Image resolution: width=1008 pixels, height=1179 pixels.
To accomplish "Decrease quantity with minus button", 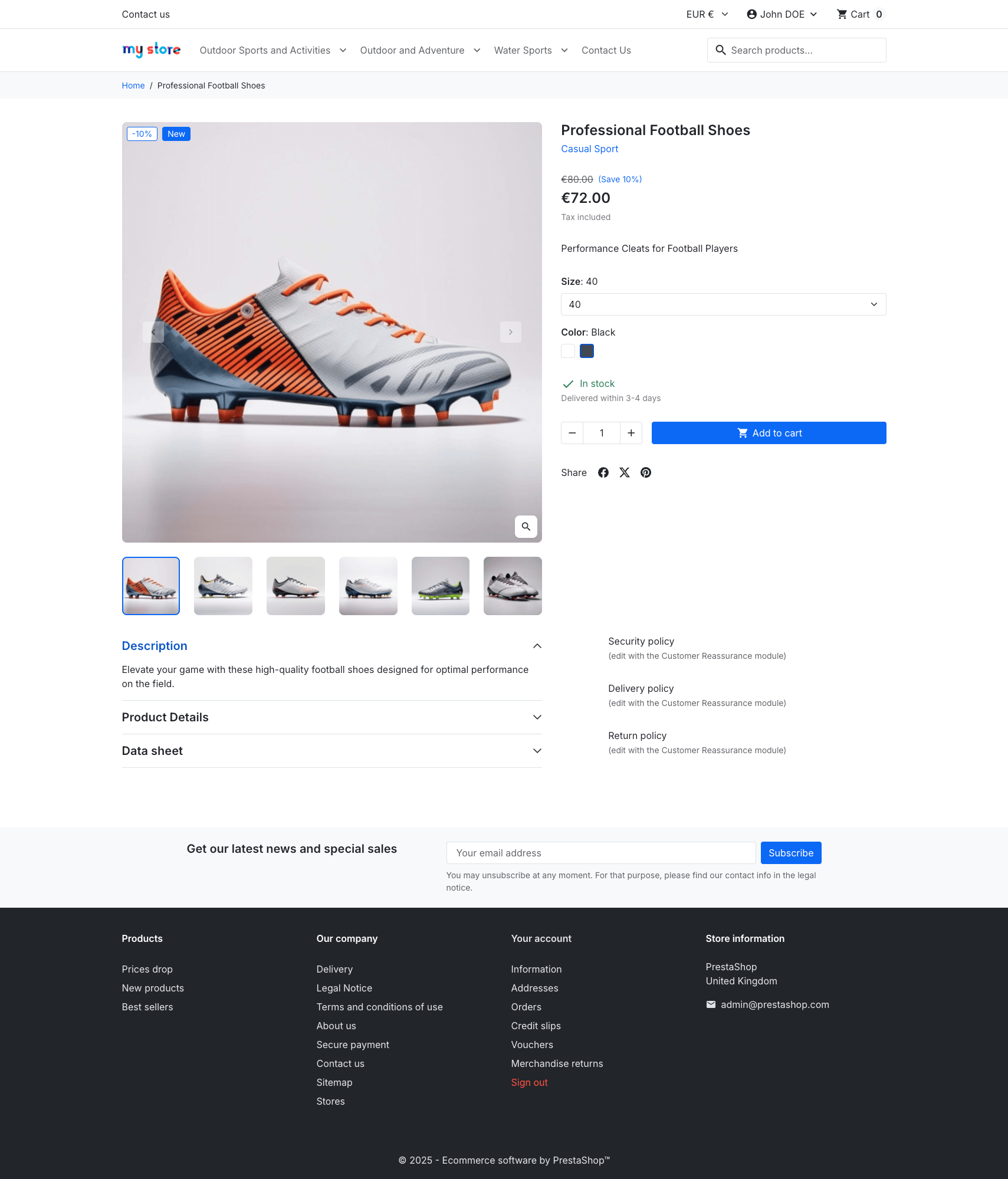I will [x=572, y=433].
